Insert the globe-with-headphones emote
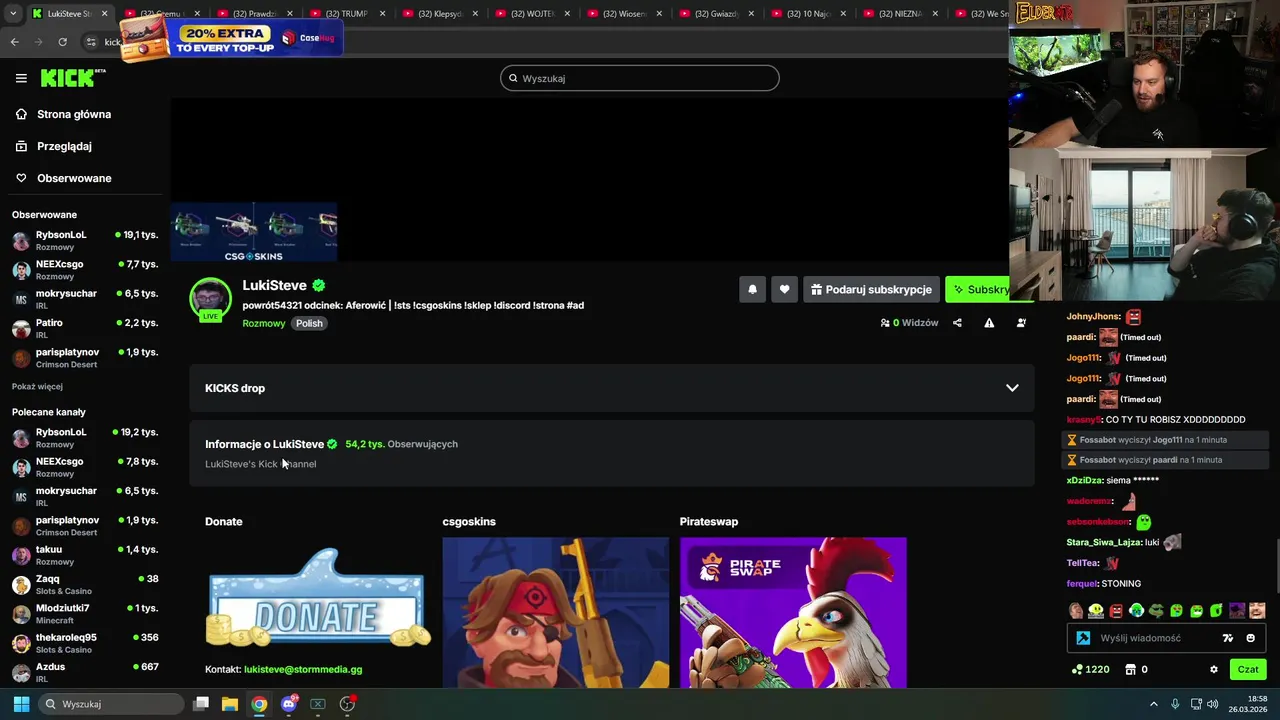This screenshot has width=1280, height=720. coord(1136,611)
